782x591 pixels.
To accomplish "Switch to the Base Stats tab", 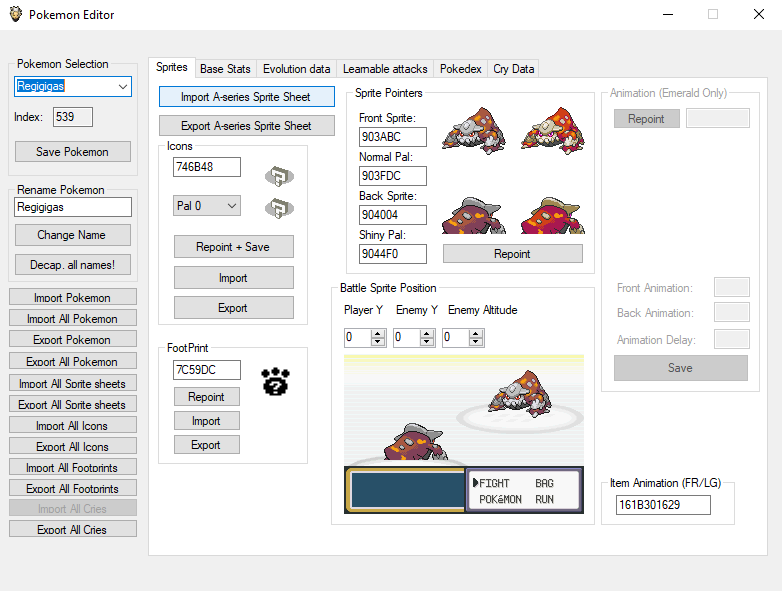I will (x=225, y=69).
